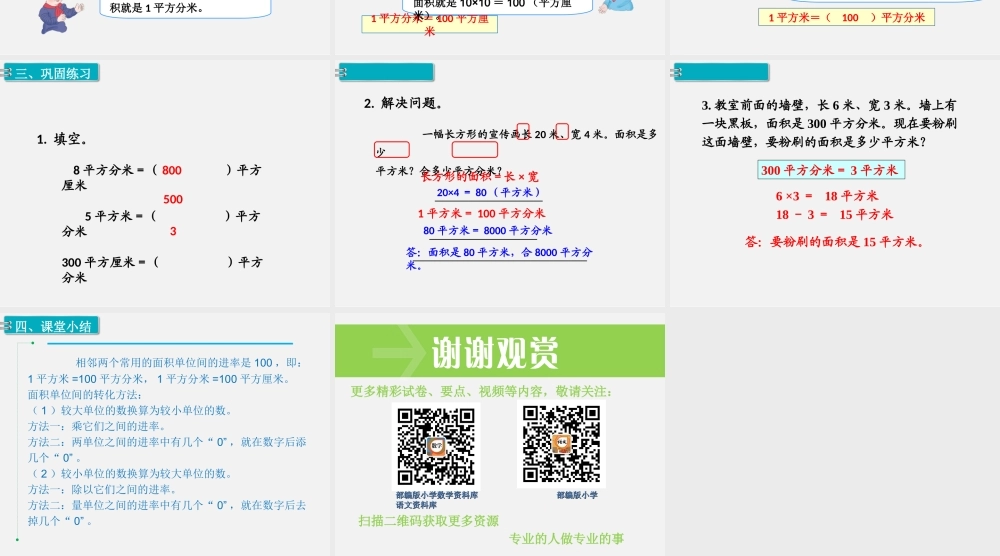This screenshot has height=556, width=1000.
Task: Click the arrow graphic beside 谢谢观赏
Action: coord(398,352)
